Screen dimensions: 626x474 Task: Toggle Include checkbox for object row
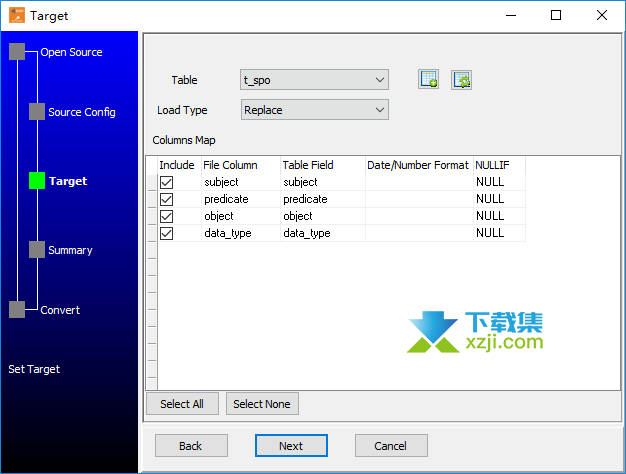point(166,216)
